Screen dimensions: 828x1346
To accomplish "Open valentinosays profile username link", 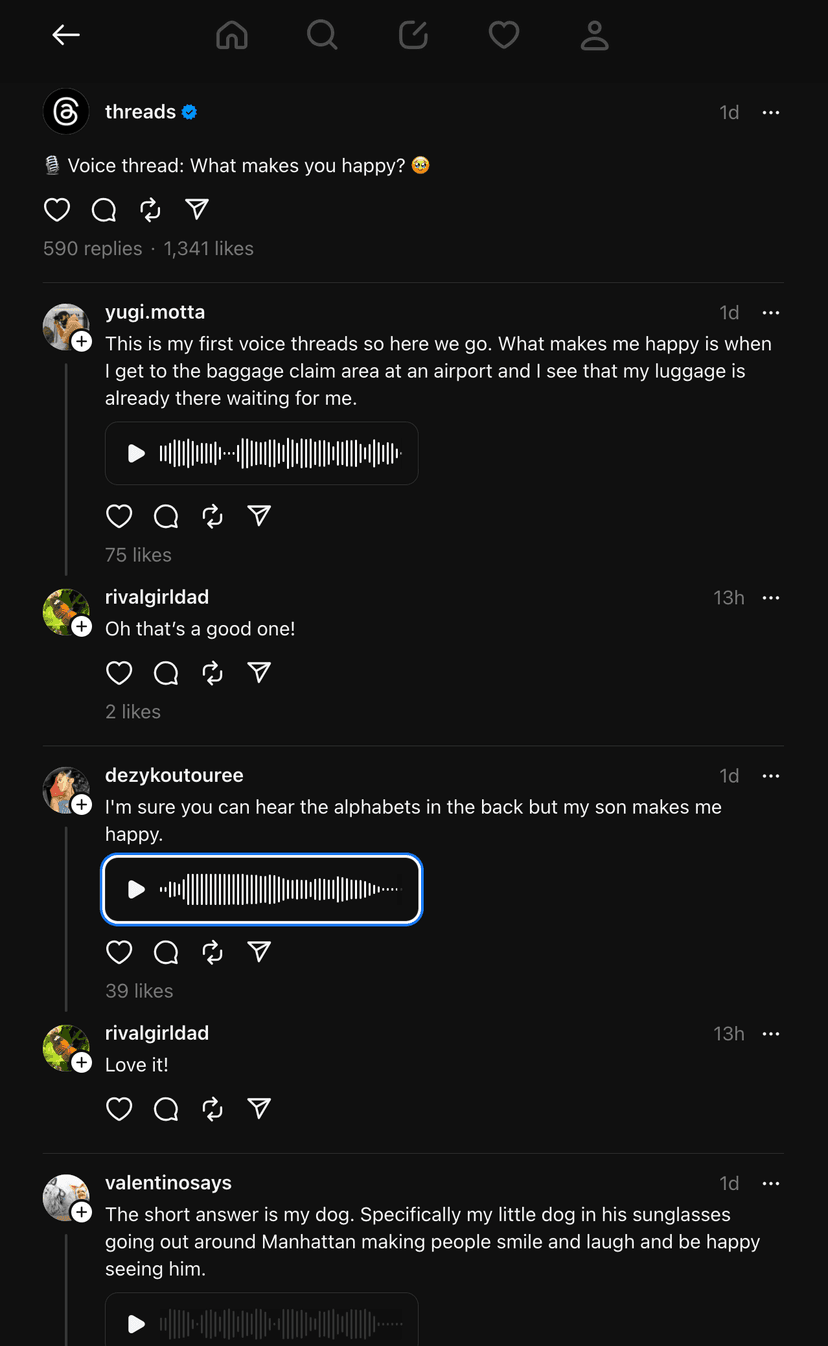I will pyautogui.click(x=168, y=1183).
